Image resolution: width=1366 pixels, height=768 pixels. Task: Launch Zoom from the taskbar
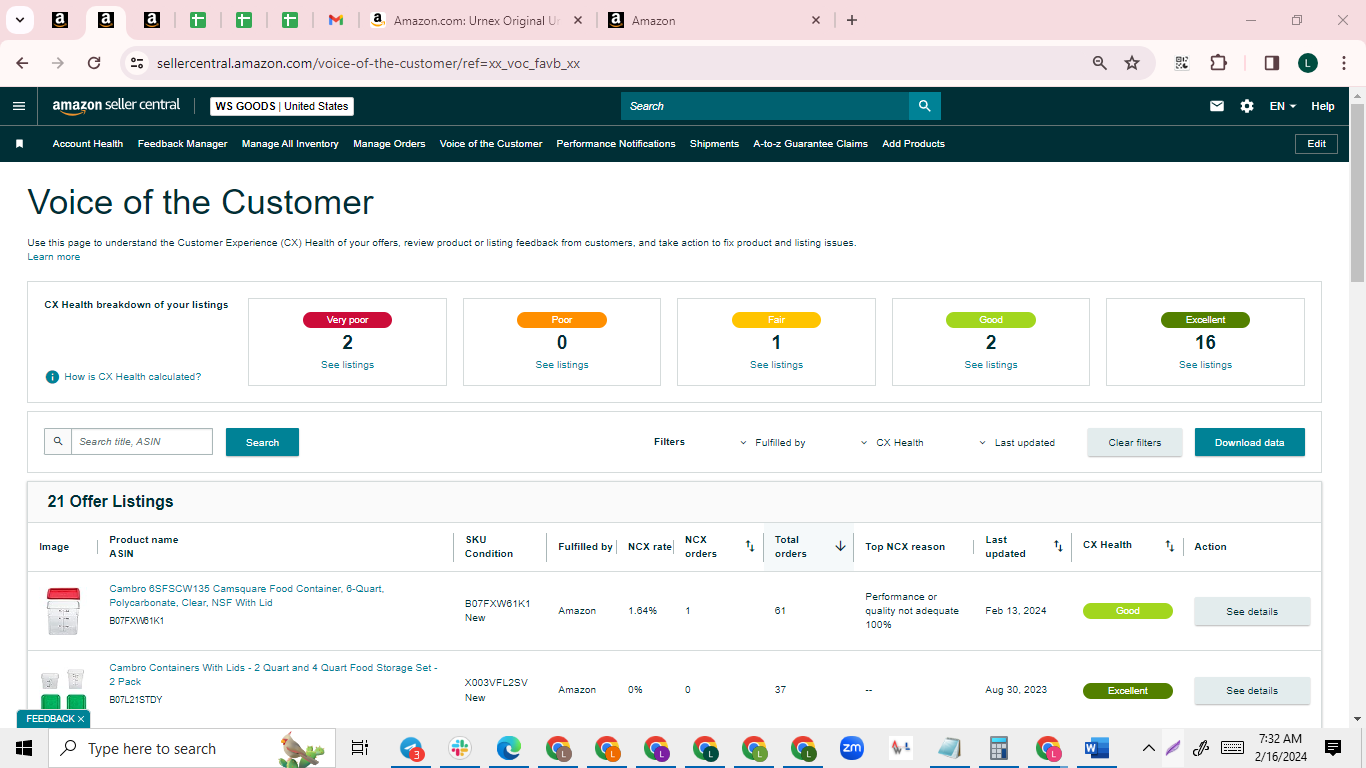[x=852, y=748]
